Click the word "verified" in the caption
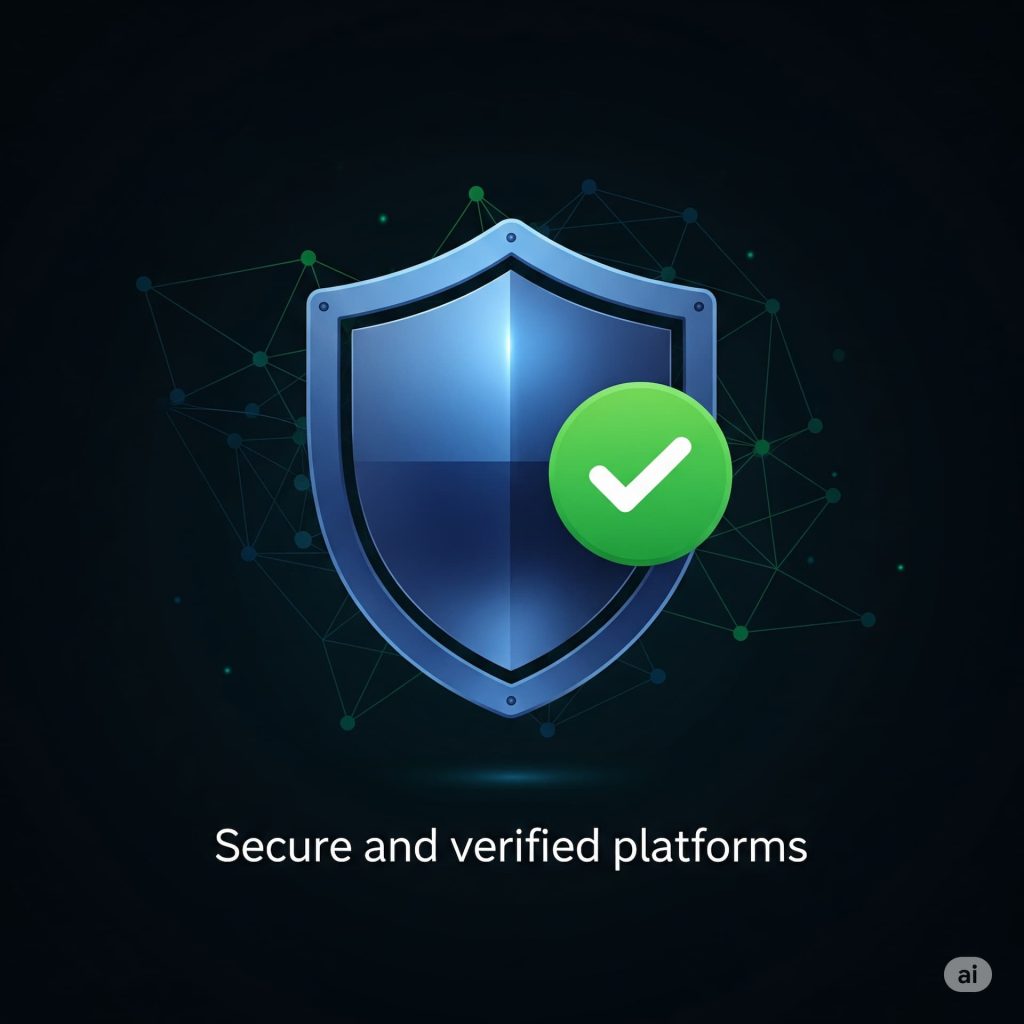The image size is (1024, 1024). [x=524, y=846]
